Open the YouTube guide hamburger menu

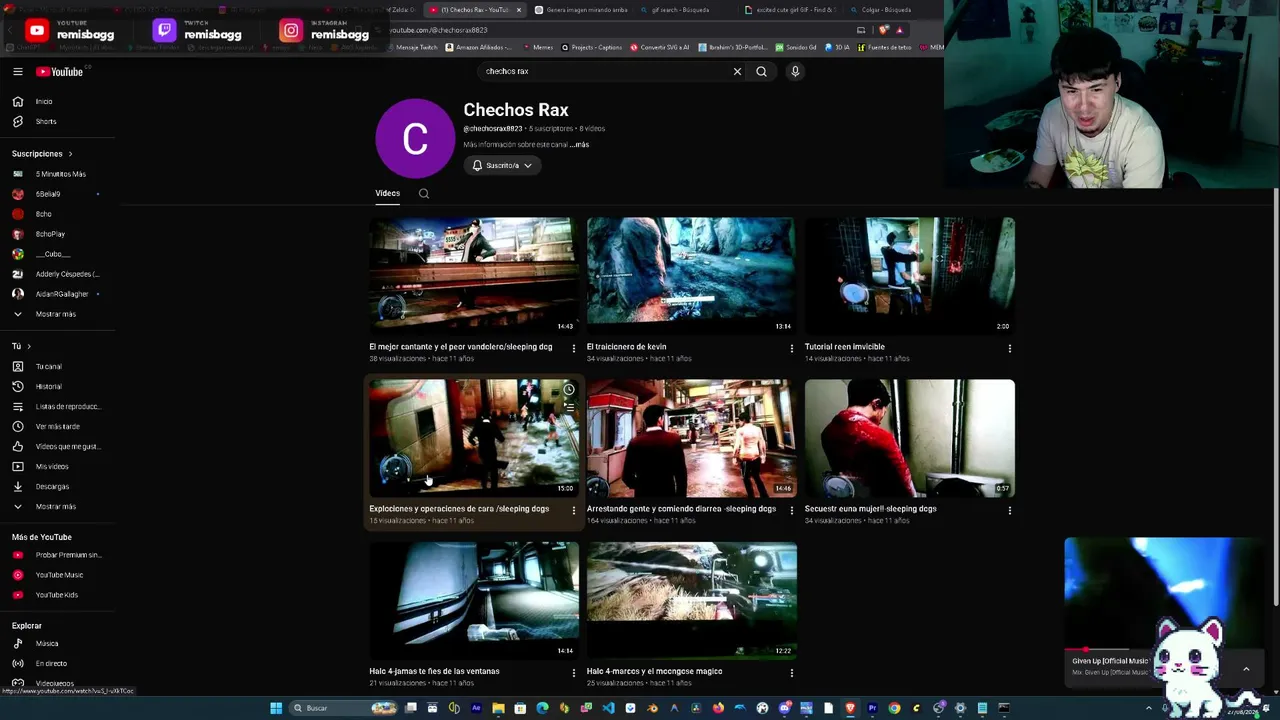17,71
